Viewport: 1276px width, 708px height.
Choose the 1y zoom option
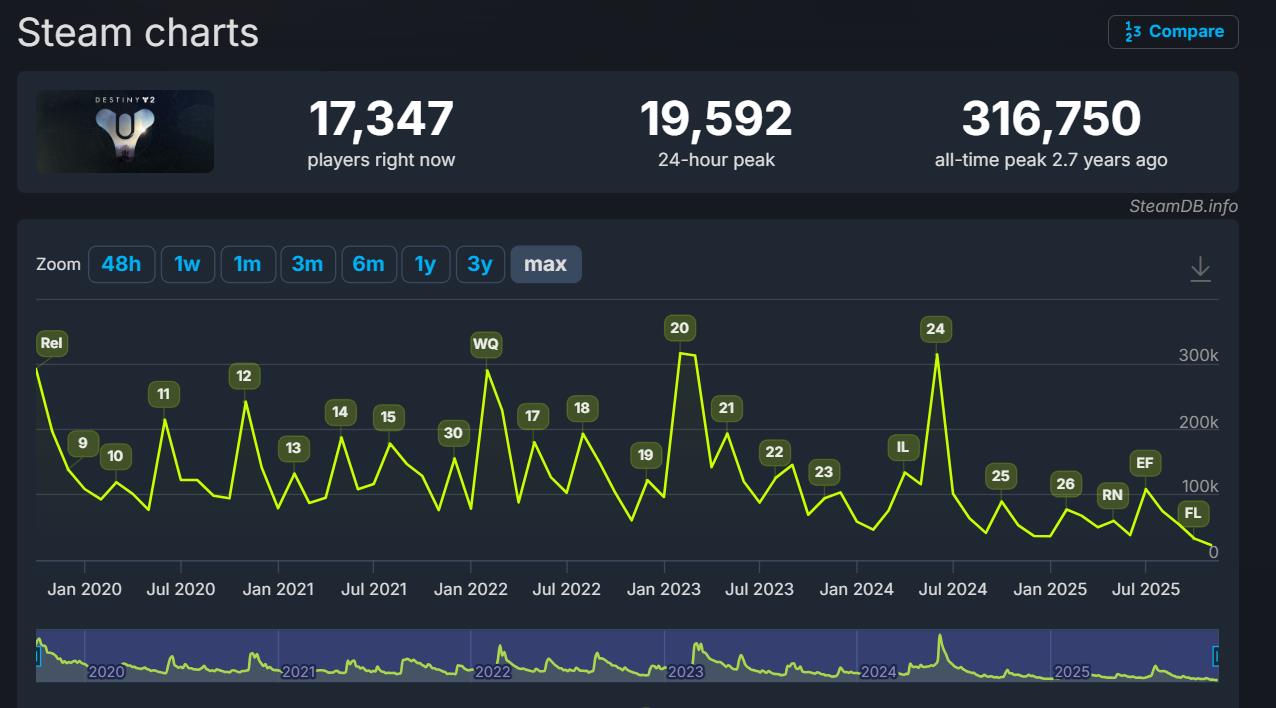click(x=425, y=265)
